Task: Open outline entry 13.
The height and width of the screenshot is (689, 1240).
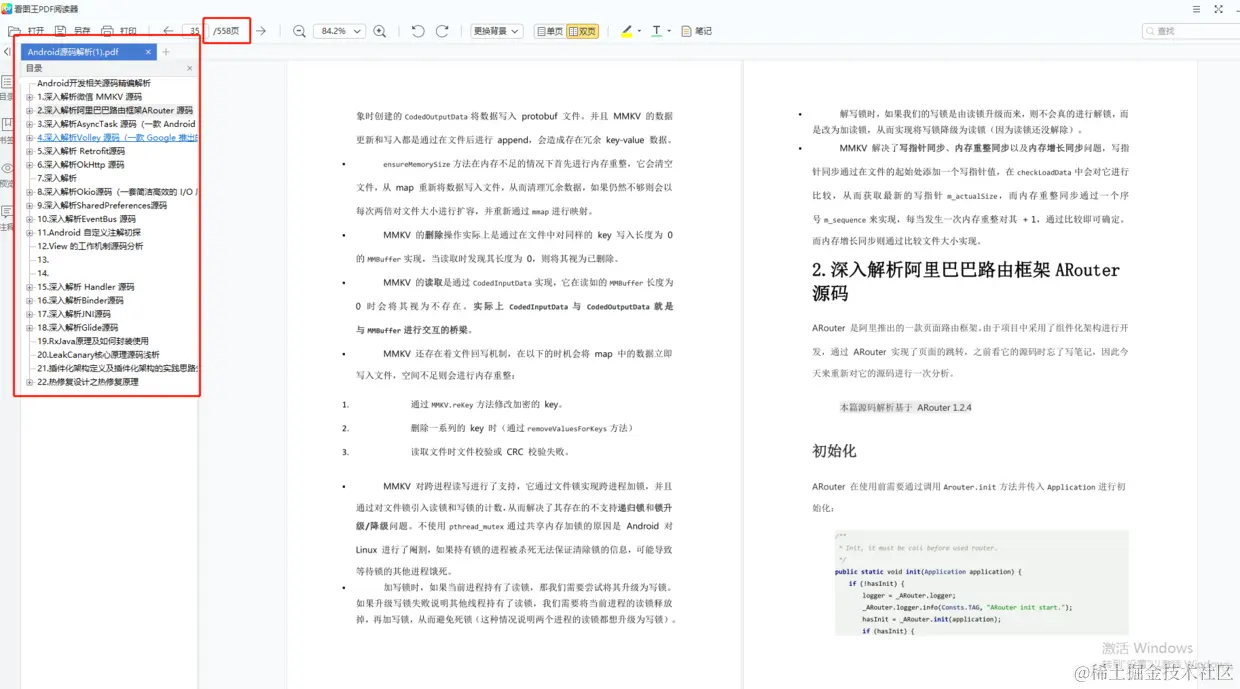Action: [x=43, y=259]
